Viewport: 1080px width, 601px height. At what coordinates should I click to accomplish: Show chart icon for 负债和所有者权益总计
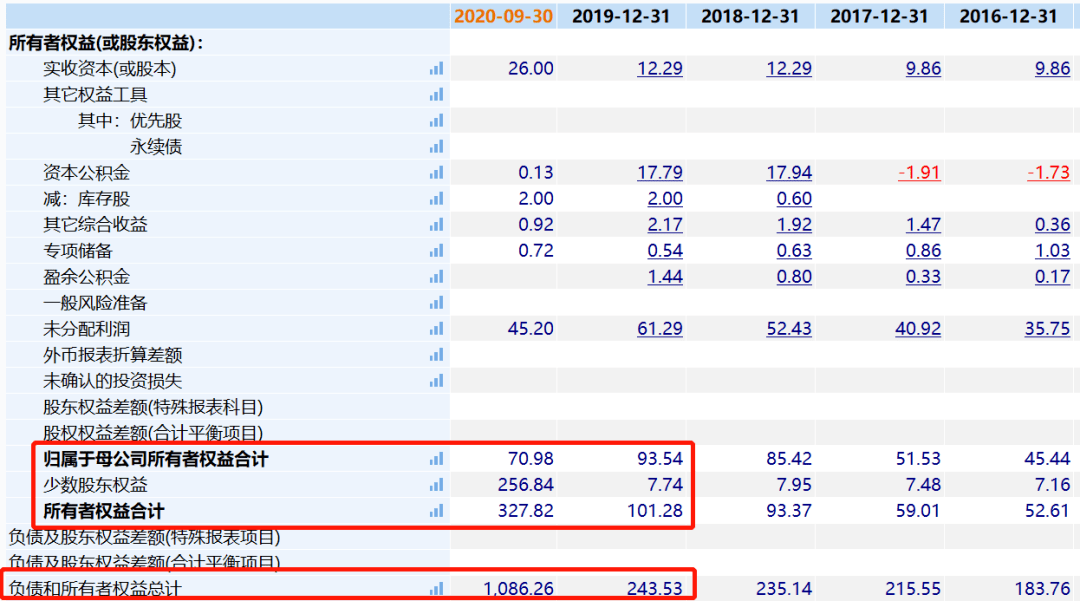(436, 589)
